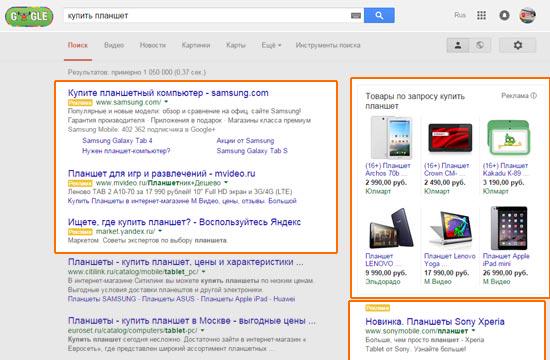Expand dropdown arrow next to mvideo.ru URL

click(x=226, y=183)
